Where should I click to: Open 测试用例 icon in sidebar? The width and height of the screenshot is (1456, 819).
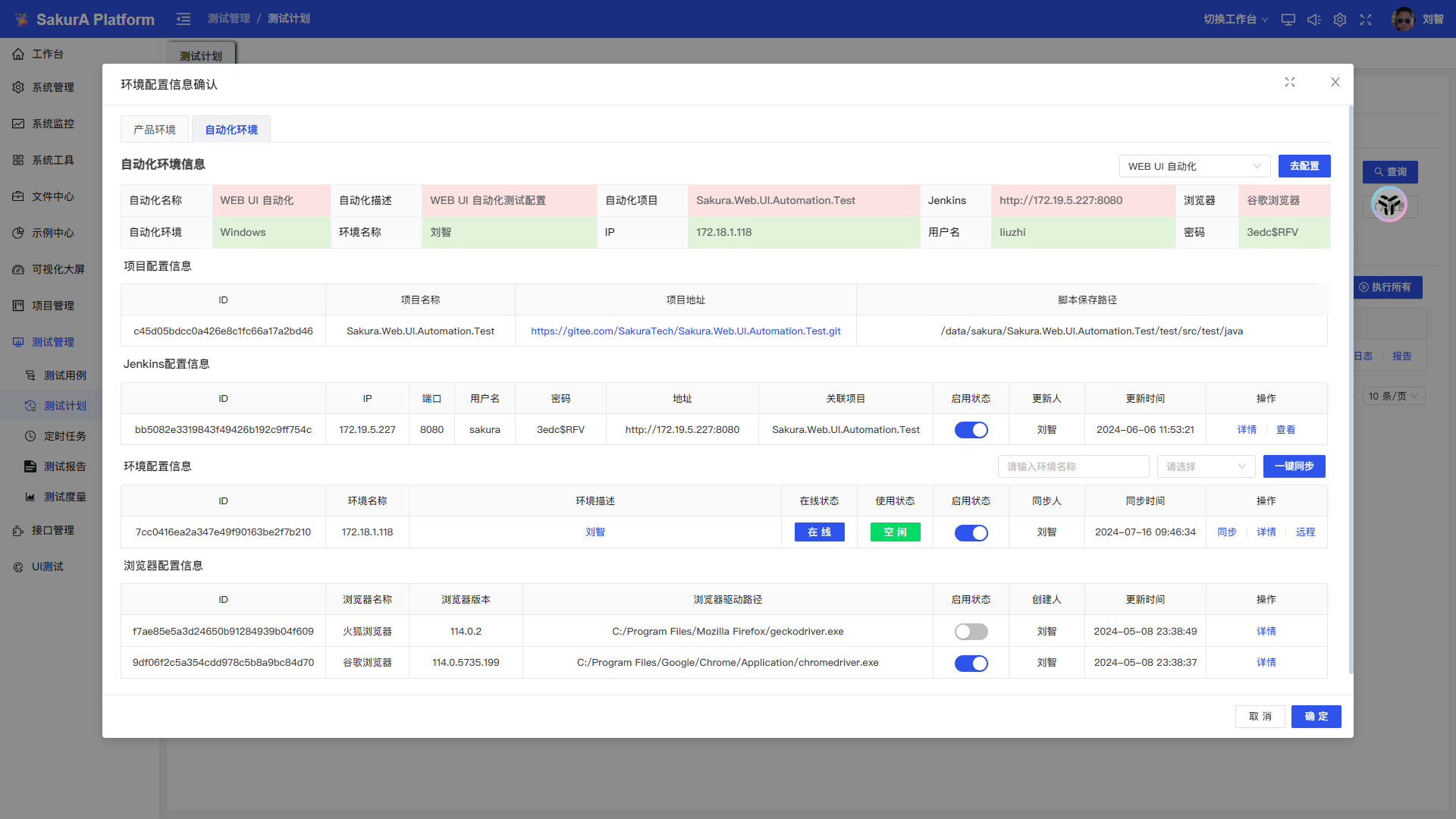(30, 375)
